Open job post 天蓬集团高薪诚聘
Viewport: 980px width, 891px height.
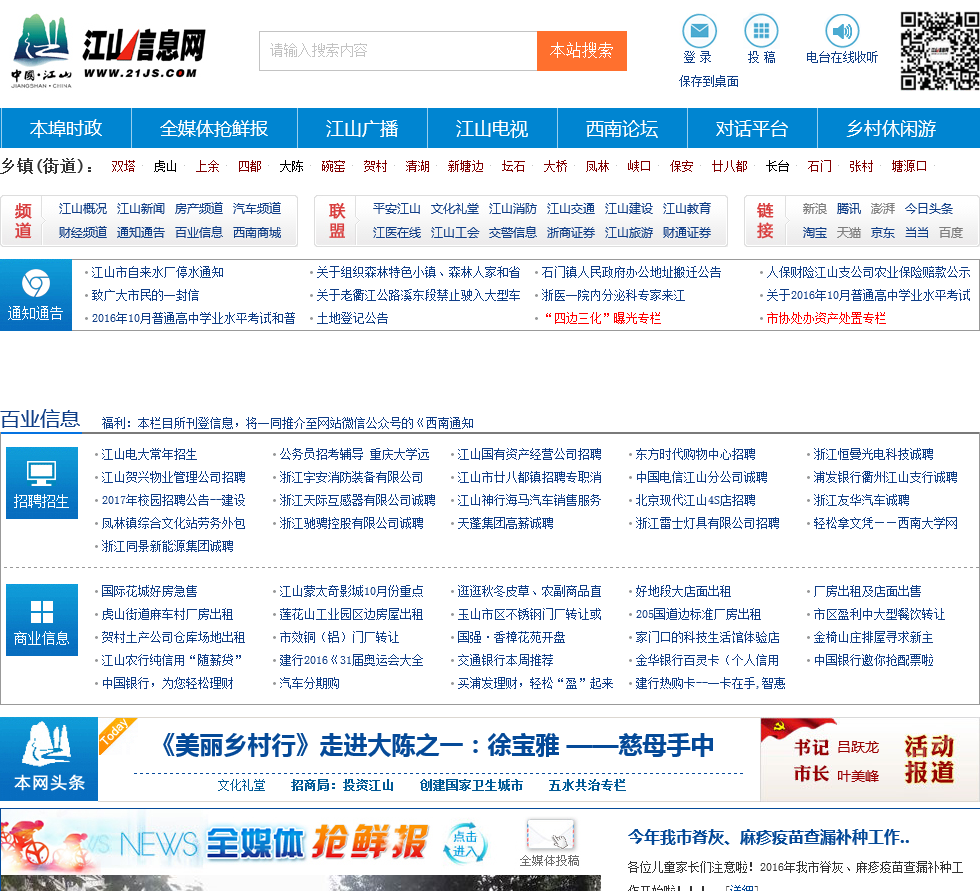point(505,524)
